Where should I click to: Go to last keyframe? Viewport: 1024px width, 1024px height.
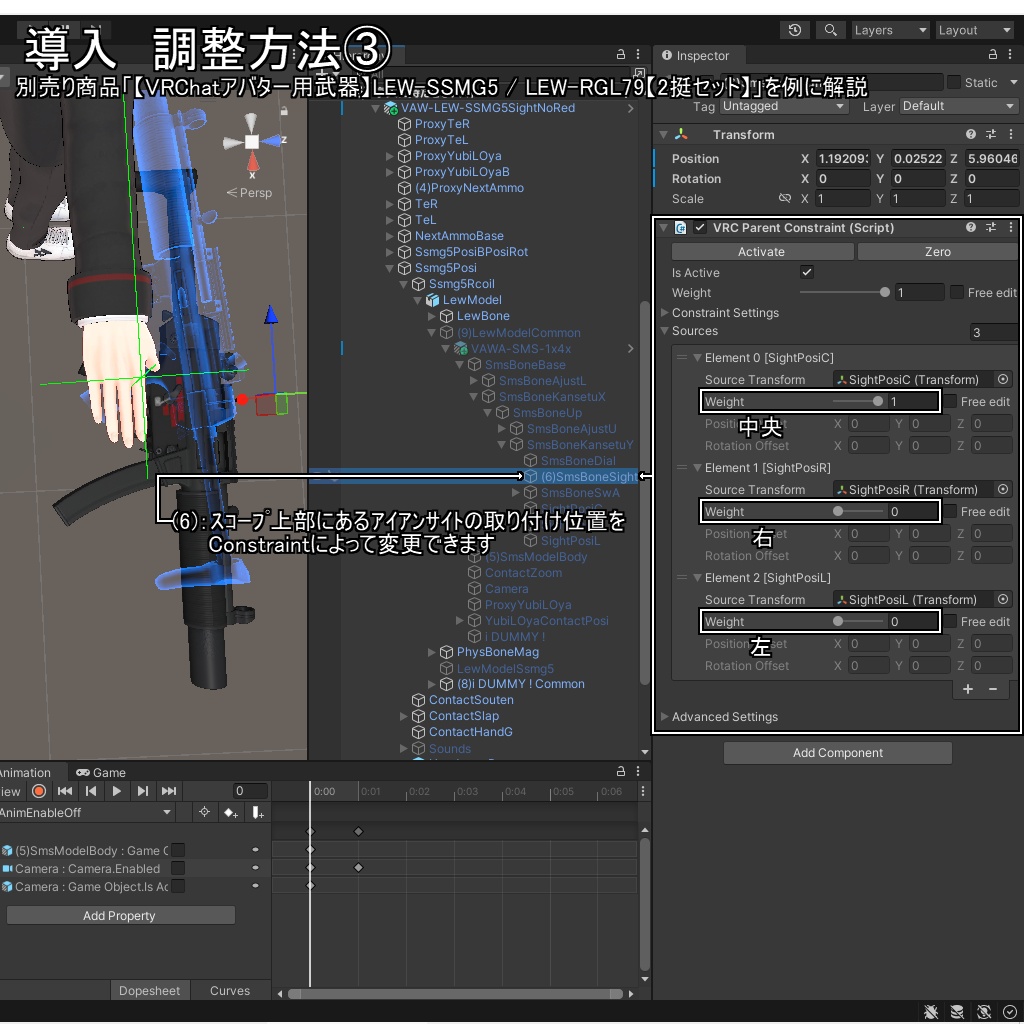[168, 791]
